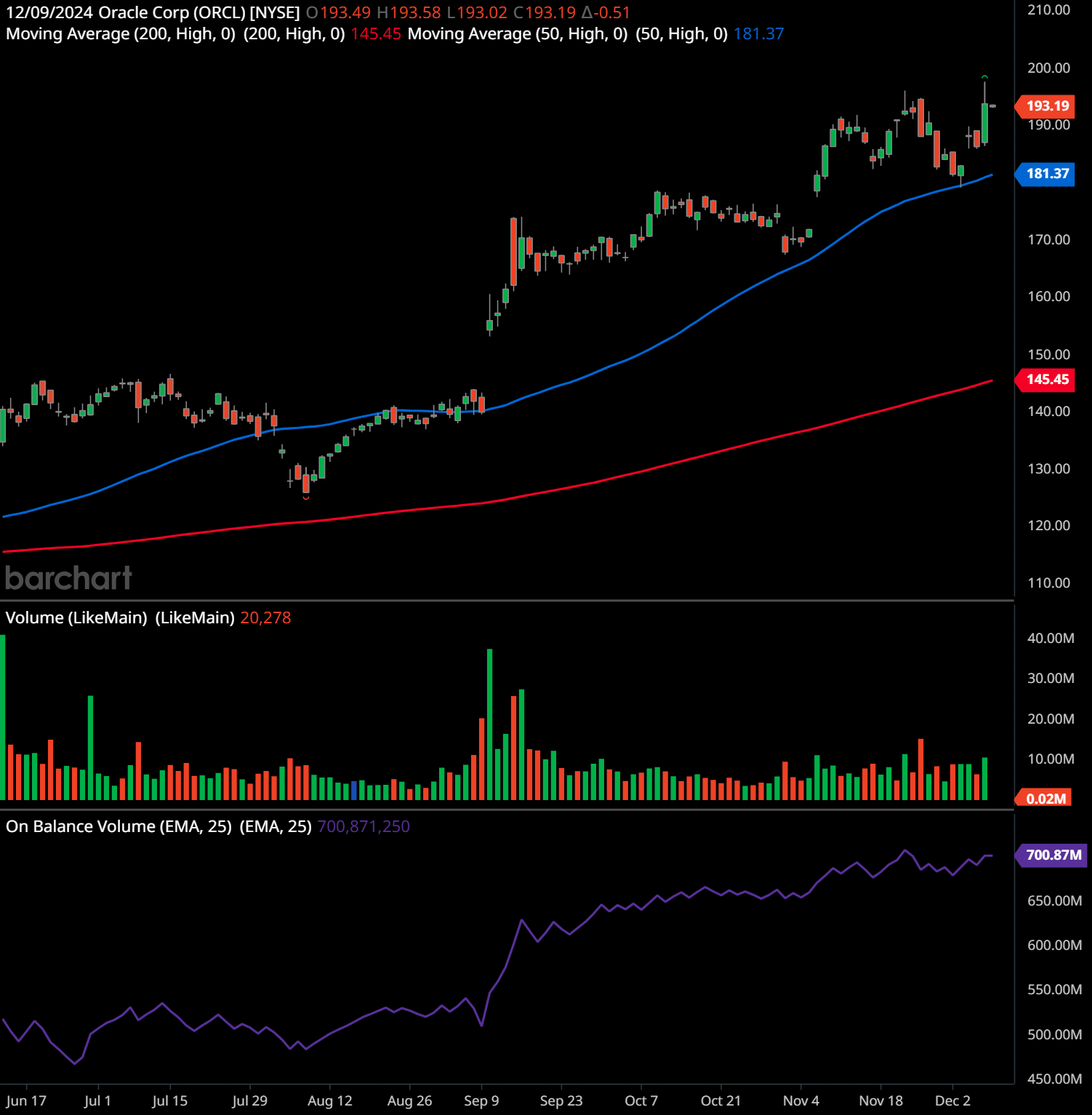
Task: Click the orange 193.19 last-price tag on axis
Action: tap(1045, 106)
